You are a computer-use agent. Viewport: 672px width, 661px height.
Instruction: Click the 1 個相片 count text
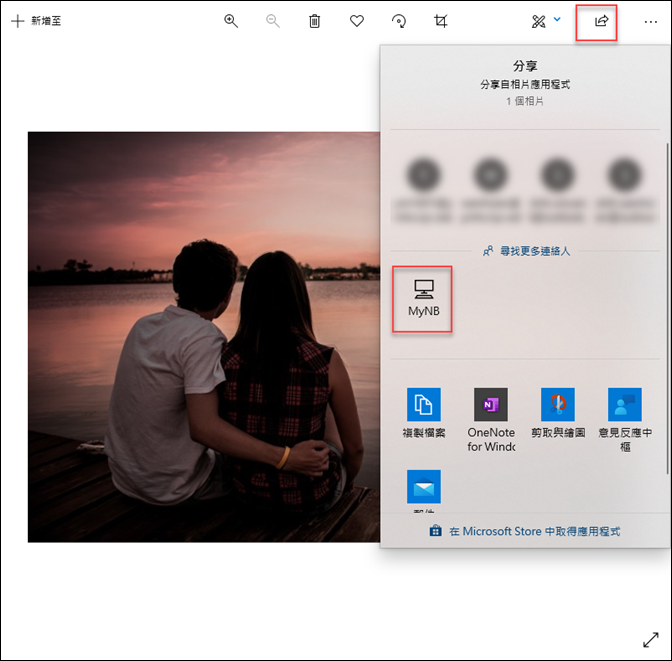click(x=525, y=101)
